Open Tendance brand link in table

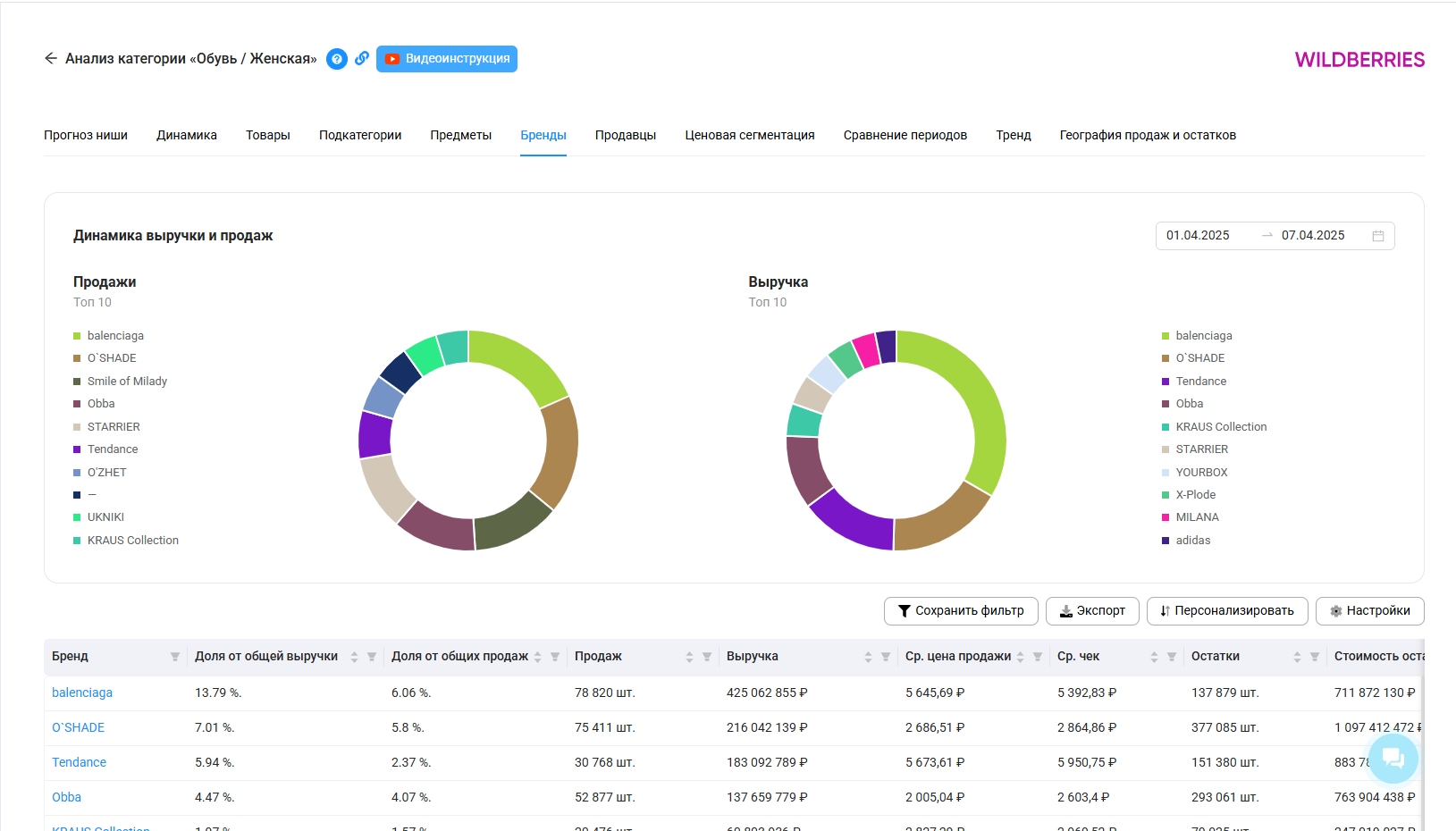click(79, 762)
